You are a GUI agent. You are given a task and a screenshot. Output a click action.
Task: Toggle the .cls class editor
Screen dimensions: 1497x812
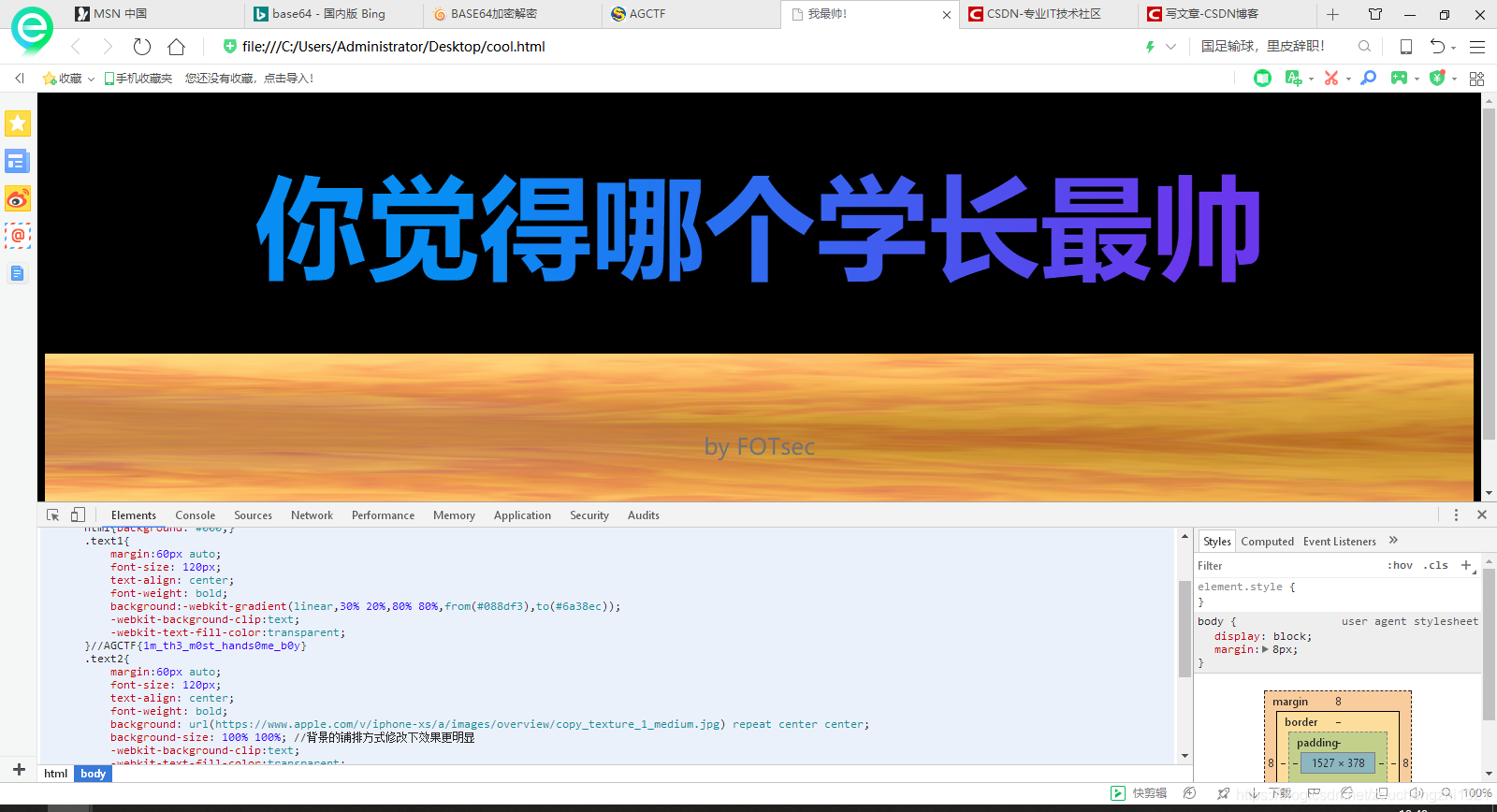1436,565
